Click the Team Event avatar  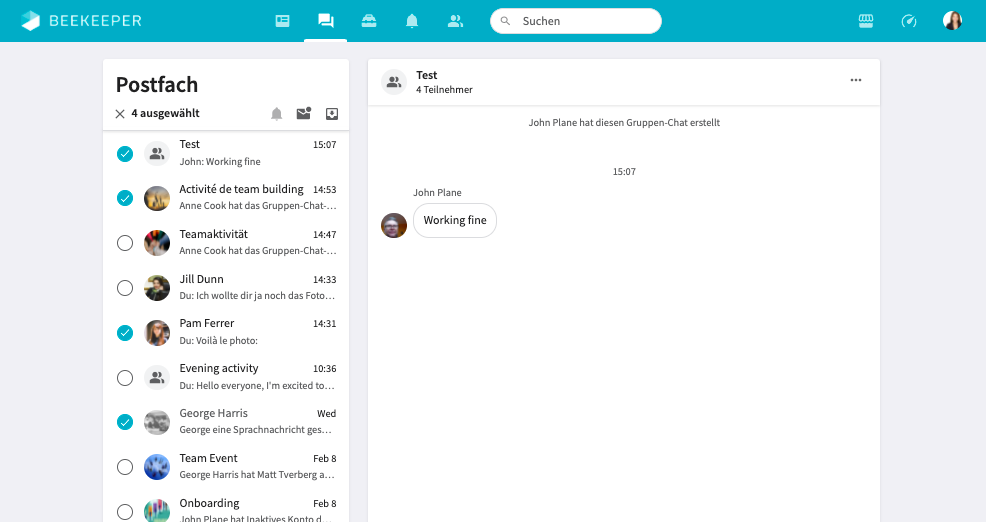click(157, 467)
